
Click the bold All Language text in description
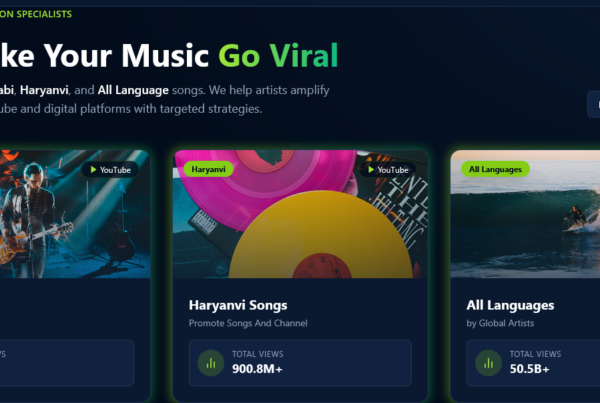click(133, 90)
